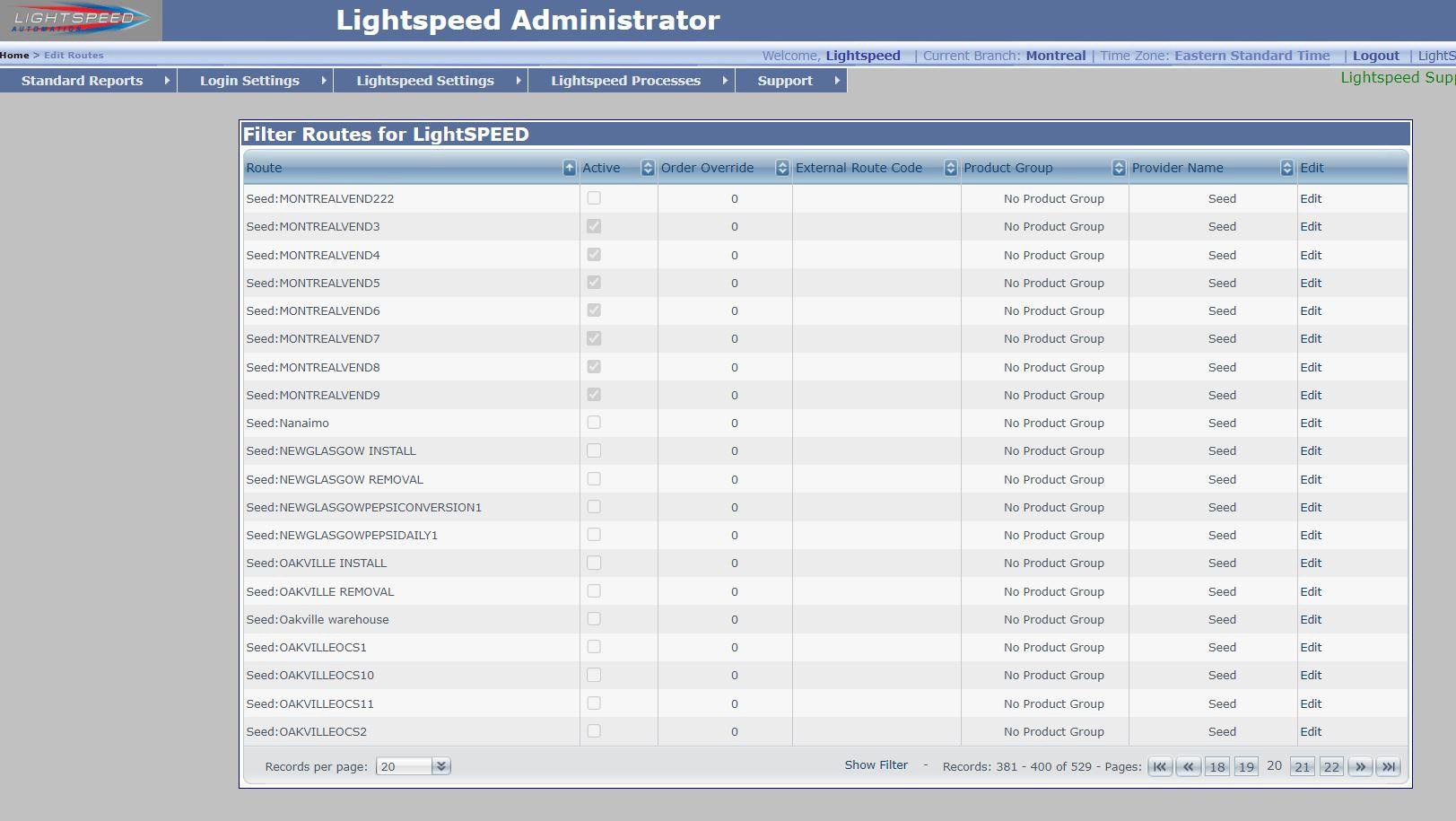
Task: Toggle Active checkbox for Seed:Nanaimo
Action: 594,423
